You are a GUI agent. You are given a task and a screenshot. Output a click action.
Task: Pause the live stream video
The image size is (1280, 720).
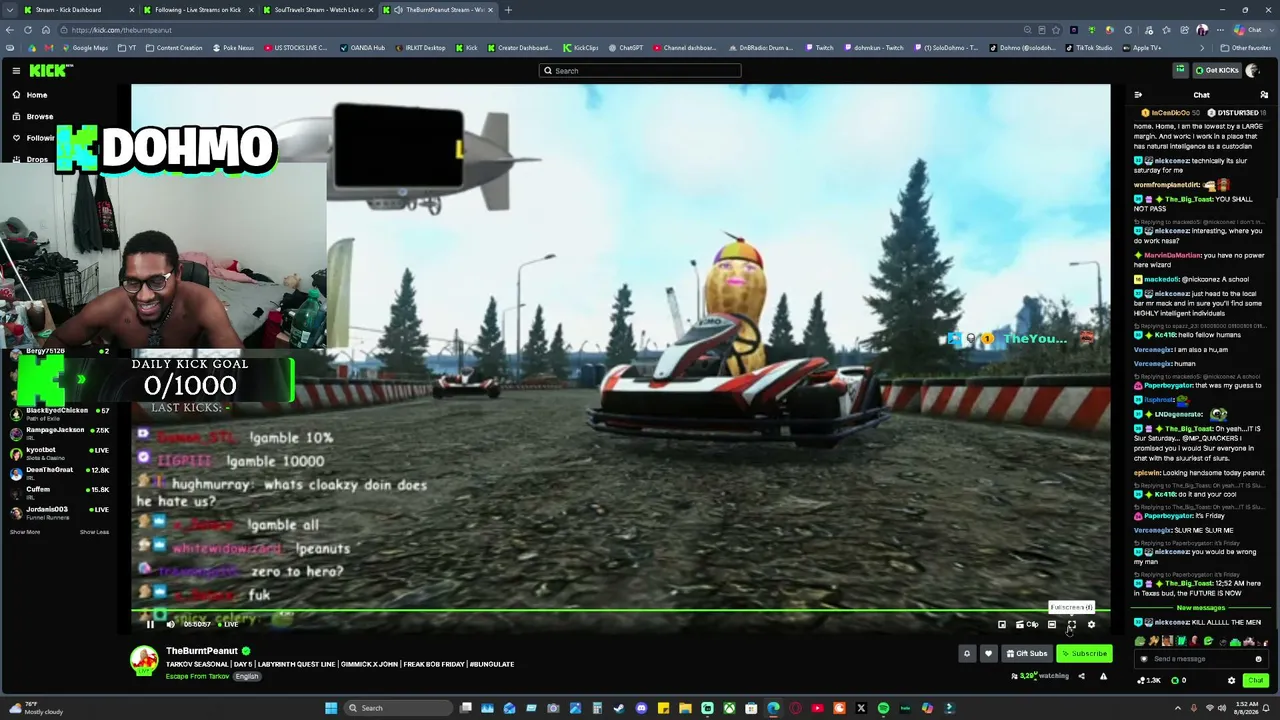150,624
